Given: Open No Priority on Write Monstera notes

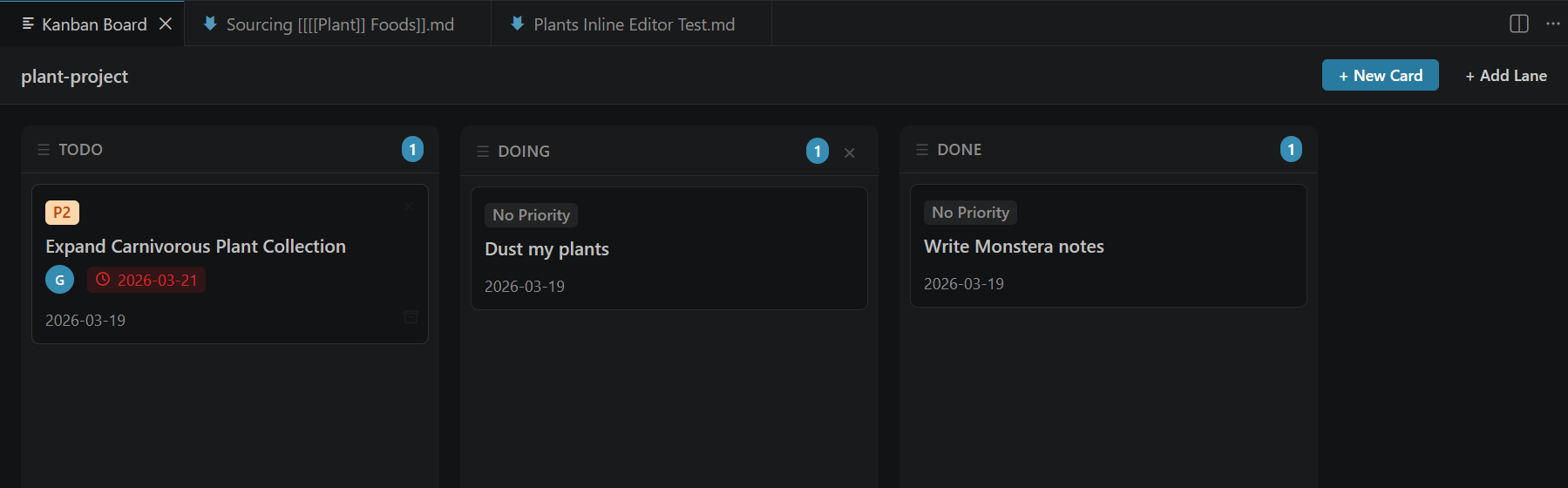Looking at the screenshot, I should [970, 213].
